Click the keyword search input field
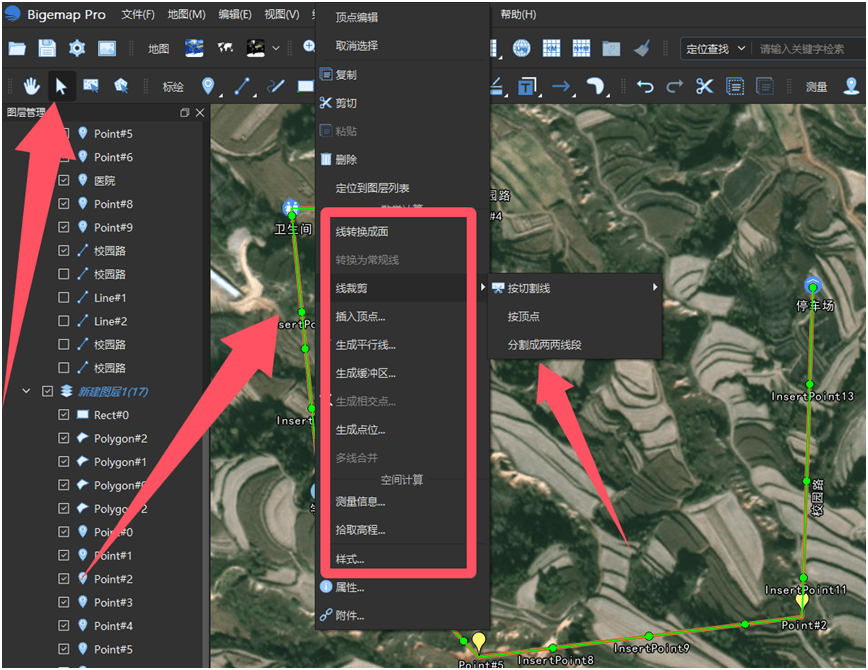Screen dimensions: 868x670 (x=809, y=49)
